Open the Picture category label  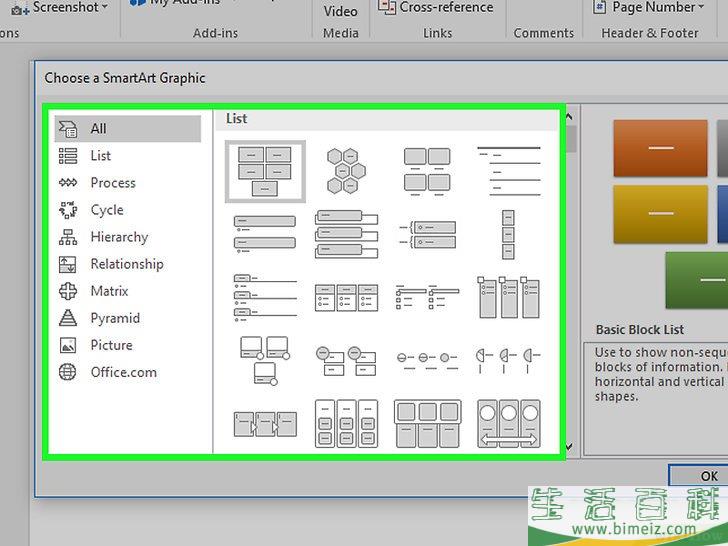tap(111, 345)
